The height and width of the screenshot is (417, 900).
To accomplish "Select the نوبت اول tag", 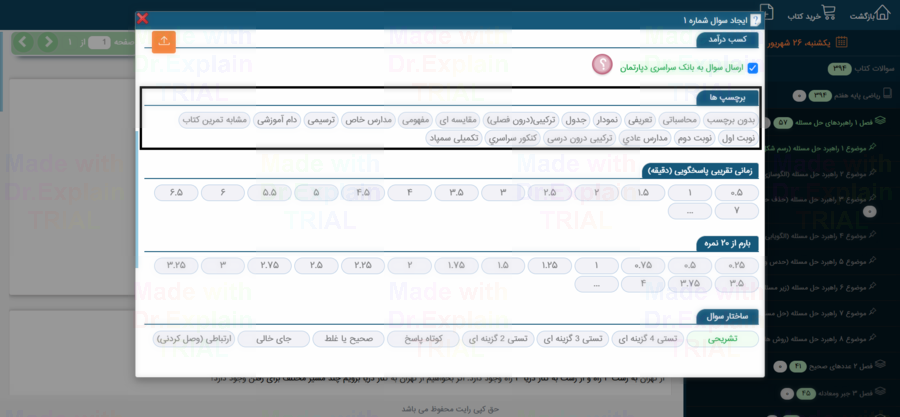I will pos(738,138).
